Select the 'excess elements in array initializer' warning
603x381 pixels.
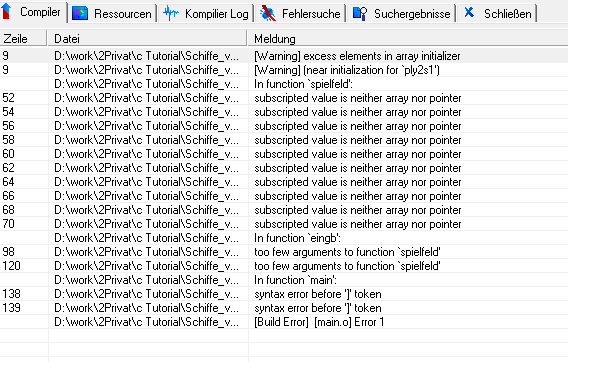point(284,56)
